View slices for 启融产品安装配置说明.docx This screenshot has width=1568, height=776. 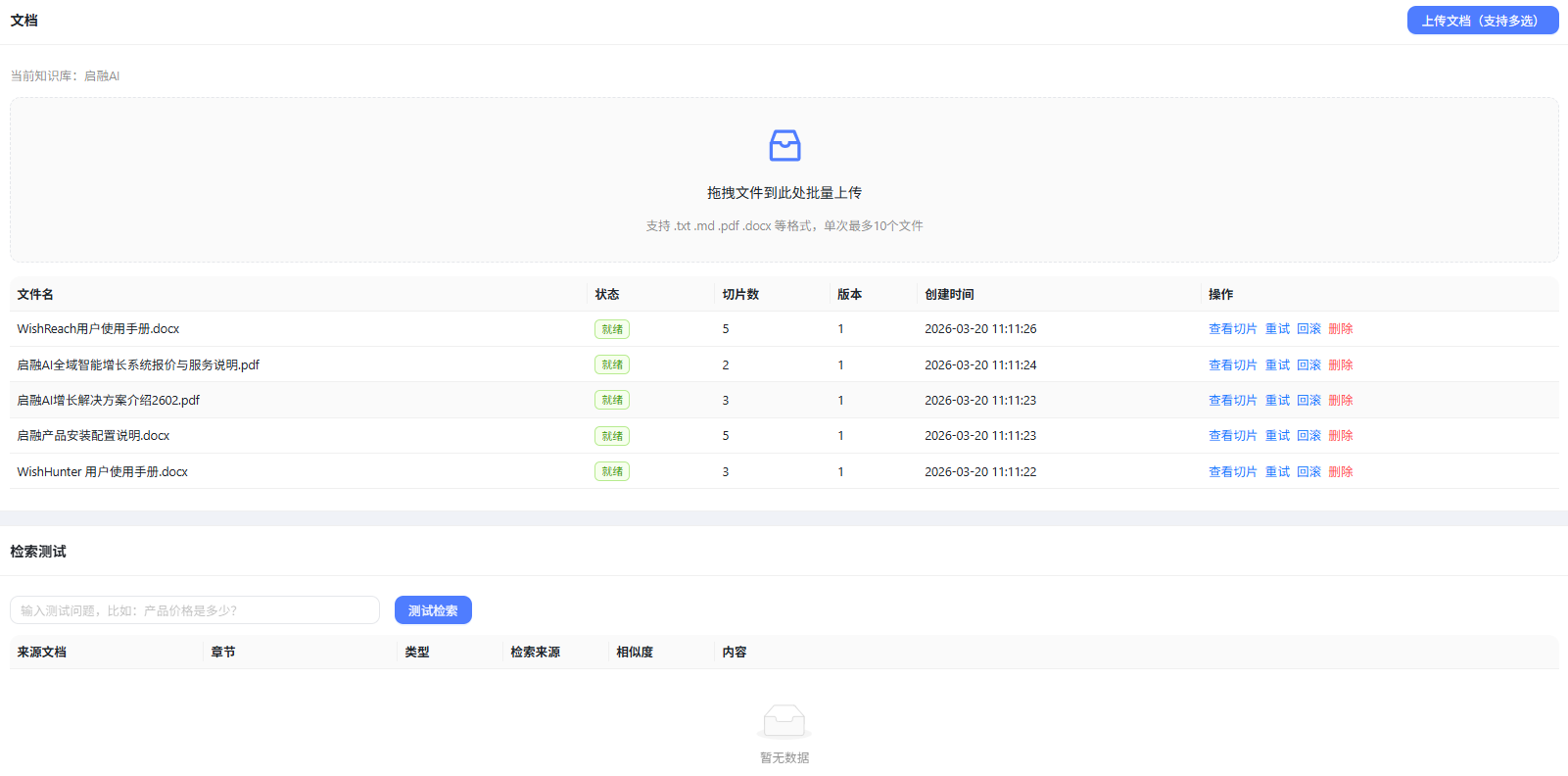pos(1232,436)
